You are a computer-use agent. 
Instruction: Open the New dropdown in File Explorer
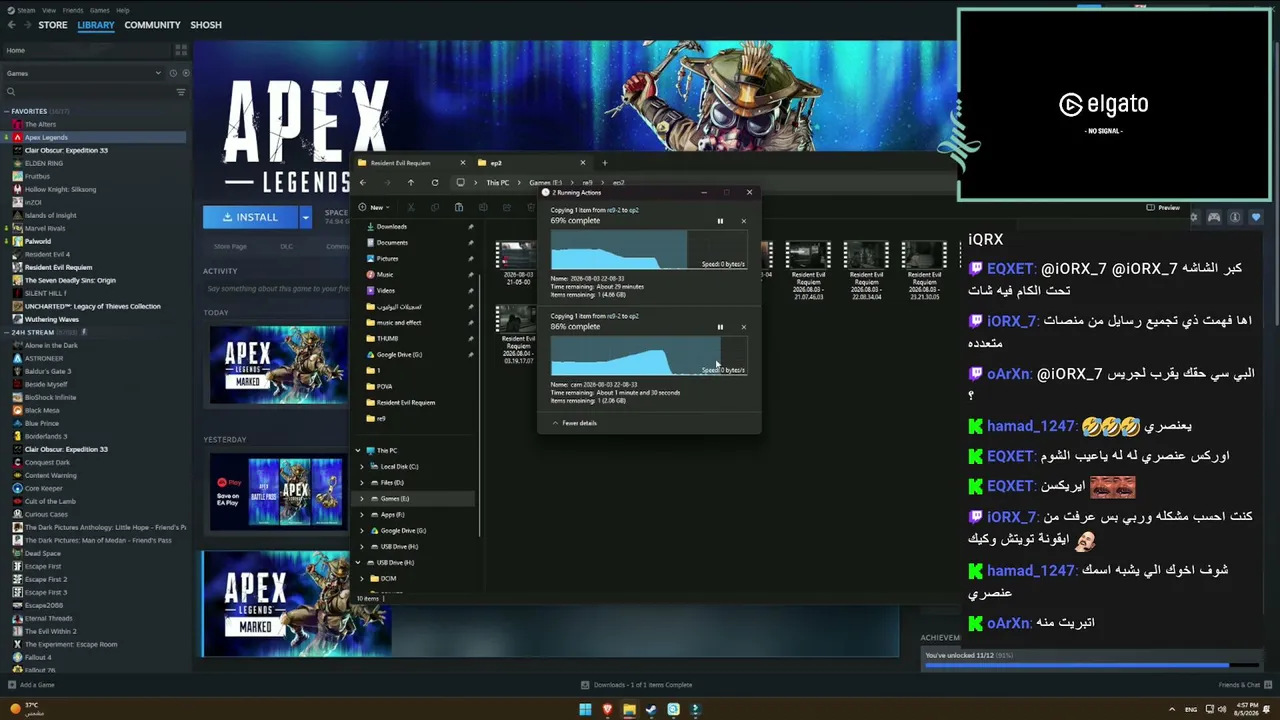(x=374, y=207)
